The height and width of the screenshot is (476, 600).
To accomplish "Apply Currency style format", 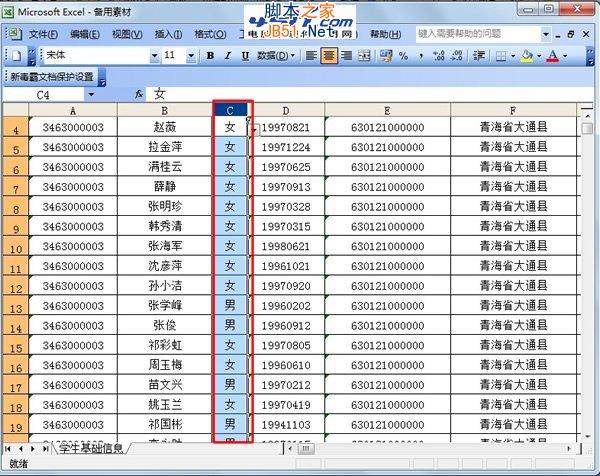I will [x=386, y=56].
